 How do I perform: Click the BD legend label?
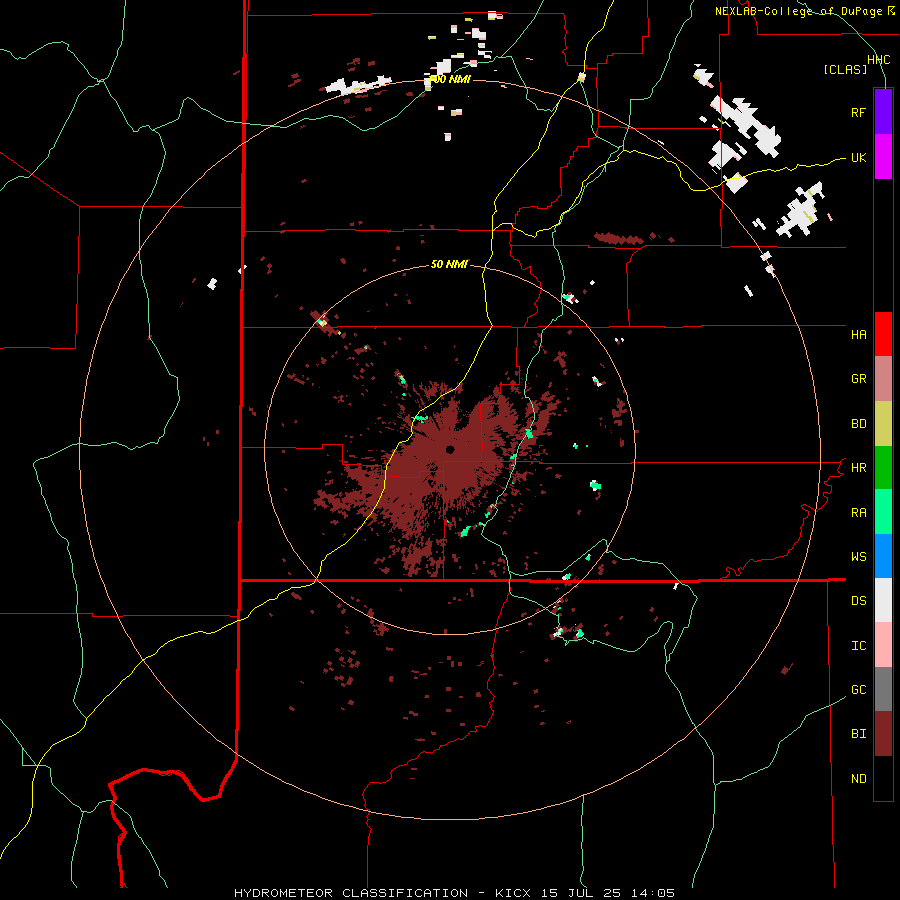click(858, 424)
